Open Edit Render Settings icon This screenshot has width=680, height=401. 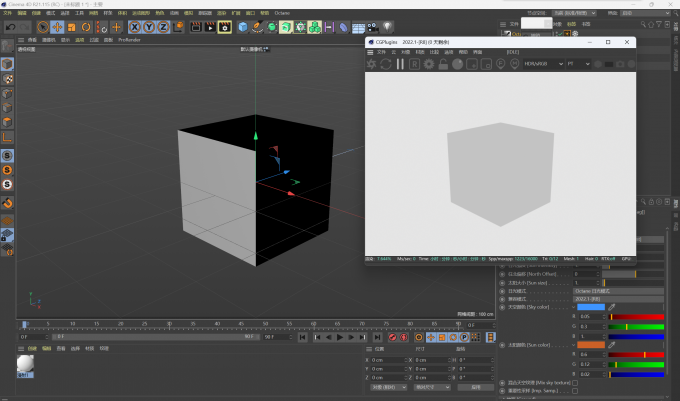[225, 27]
